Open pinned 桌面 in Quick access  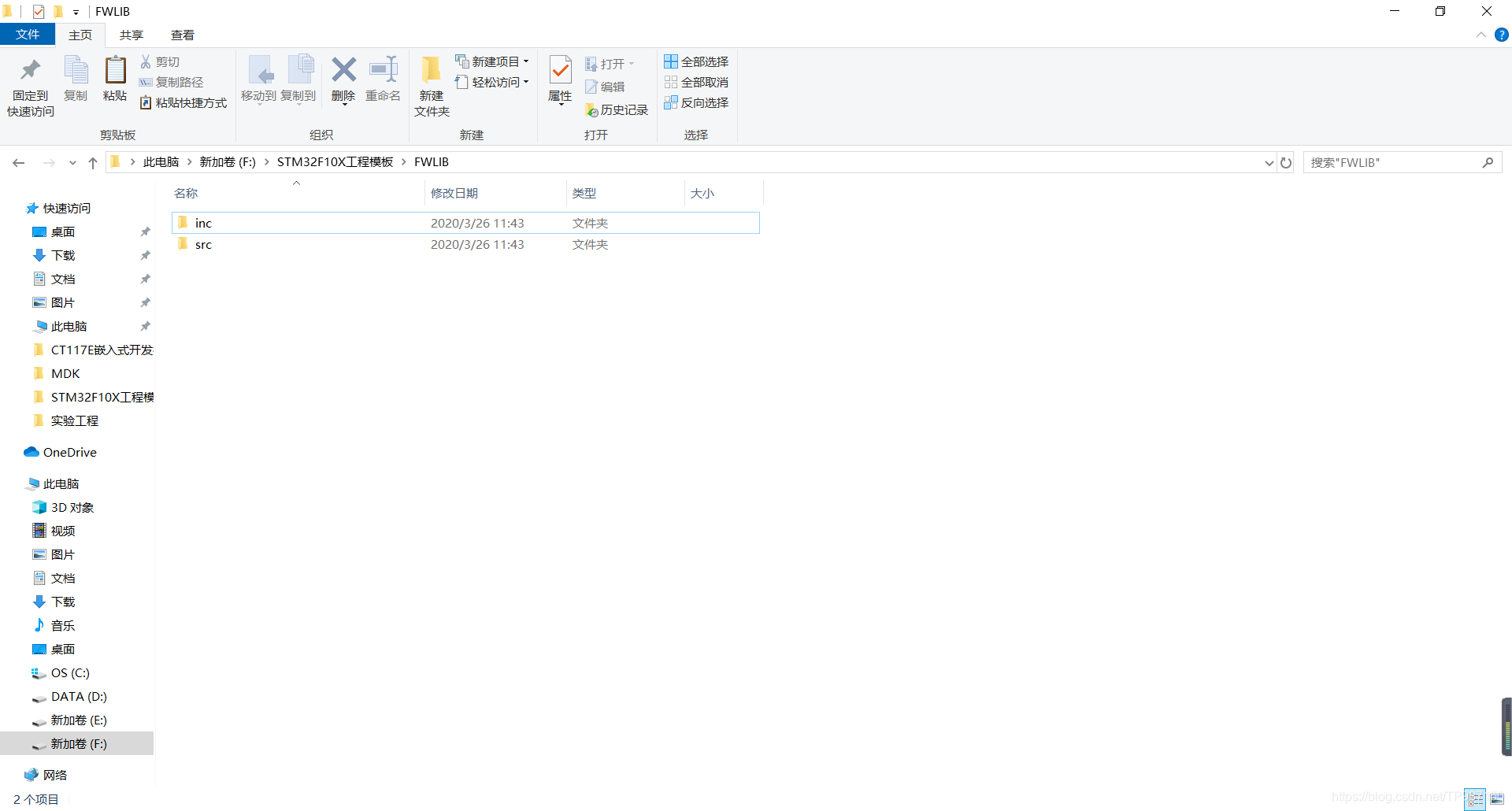pos(63,231)
